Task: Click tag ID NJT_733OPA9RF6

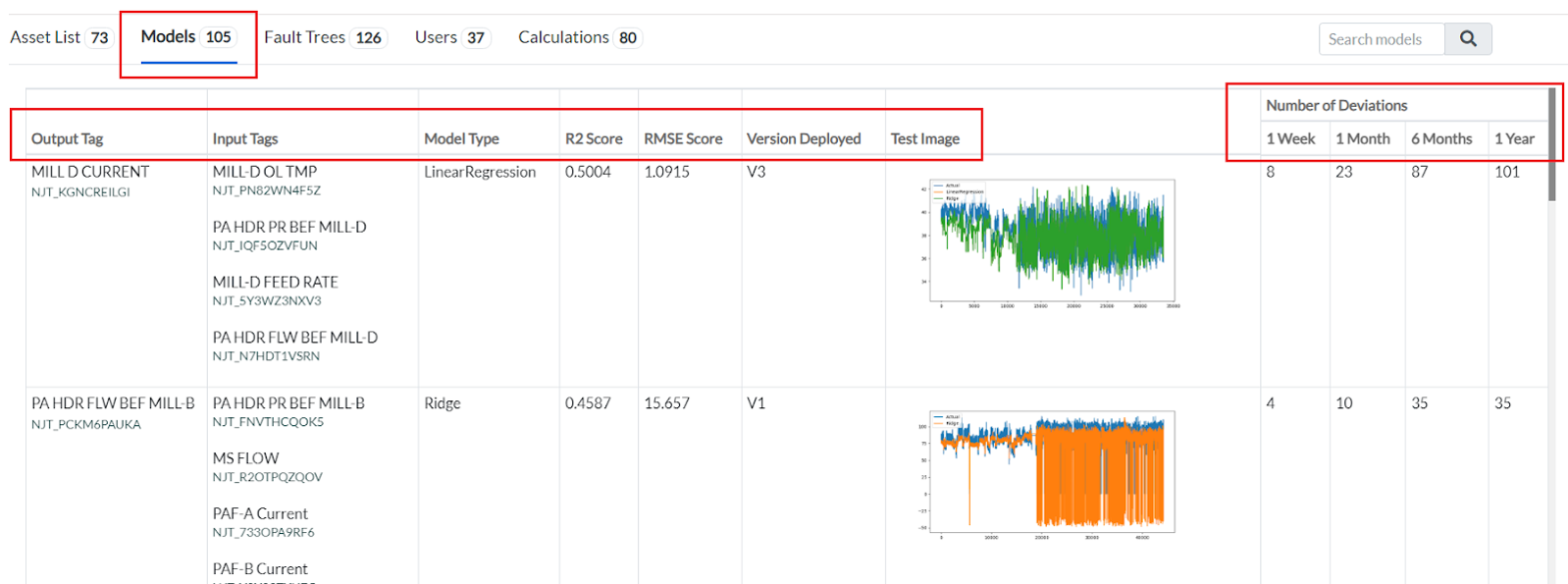Action: coord(264,532)
